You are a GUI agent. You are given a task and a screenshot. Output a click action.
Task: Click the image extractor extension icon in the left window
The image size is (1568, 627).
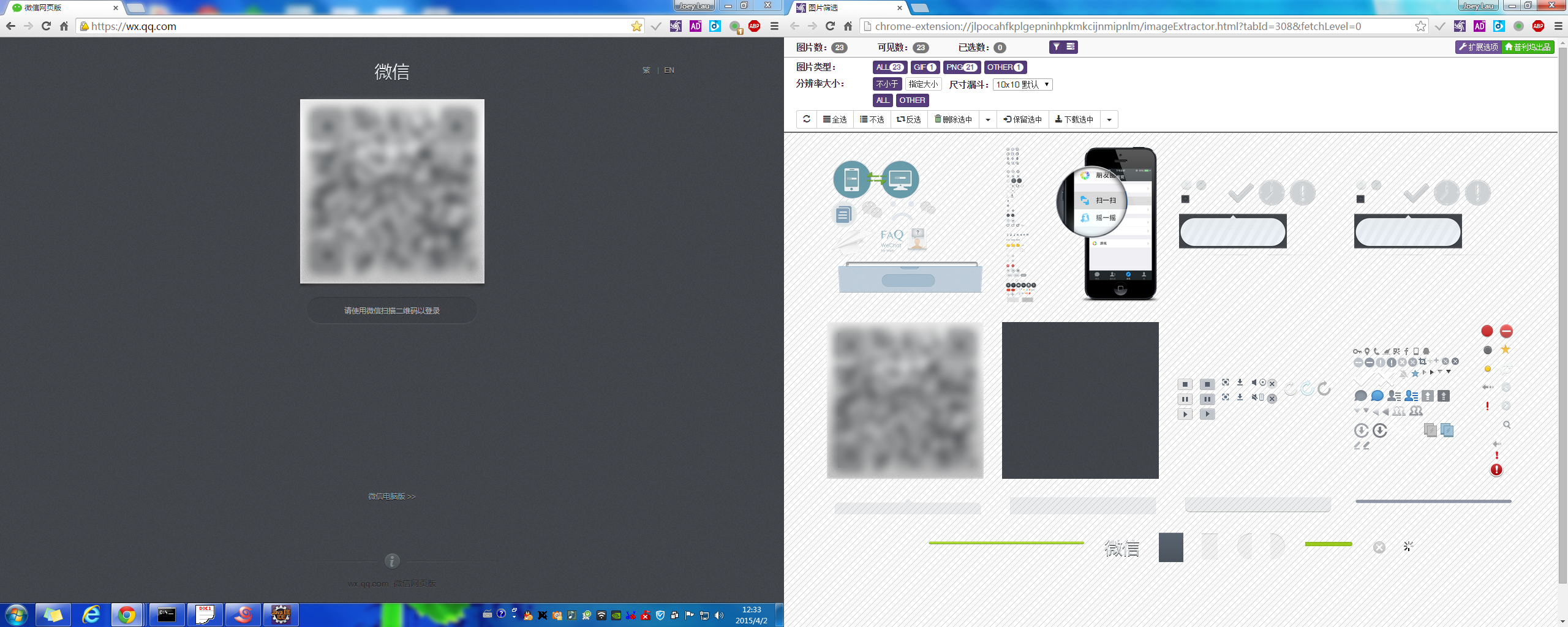point(676,26)
